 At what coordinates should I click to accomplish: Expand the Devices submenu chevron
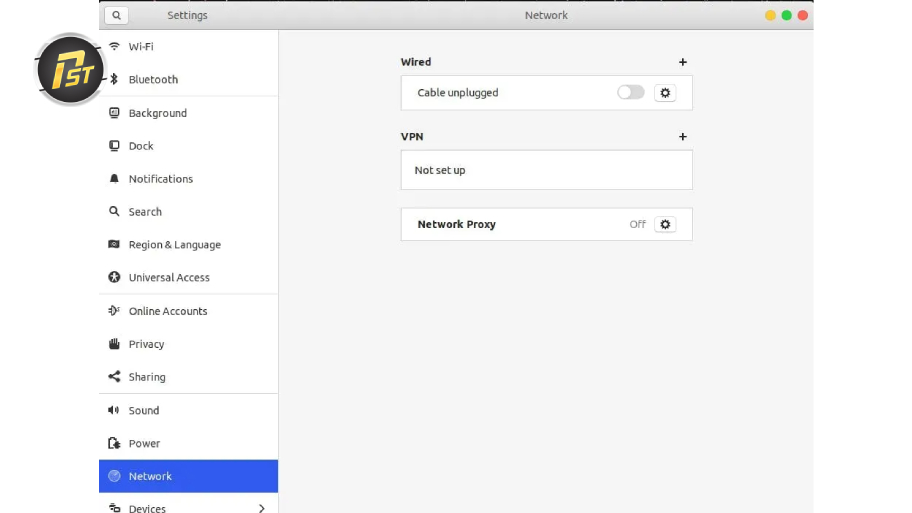262,508
